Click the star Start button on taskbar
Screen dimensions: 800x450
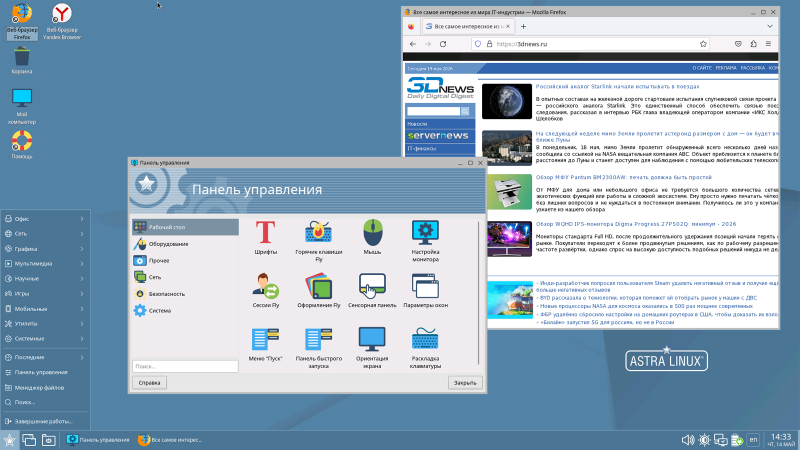point(9,440)
